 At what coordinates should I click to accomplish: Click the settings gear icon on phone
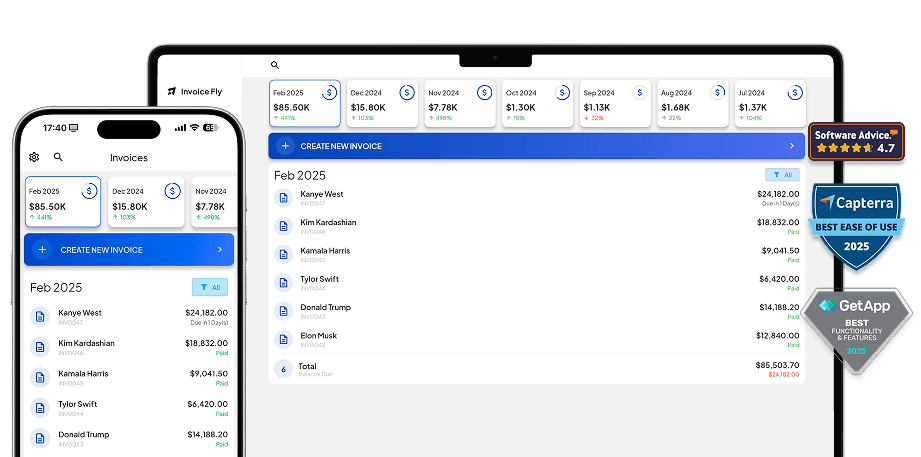34,157
